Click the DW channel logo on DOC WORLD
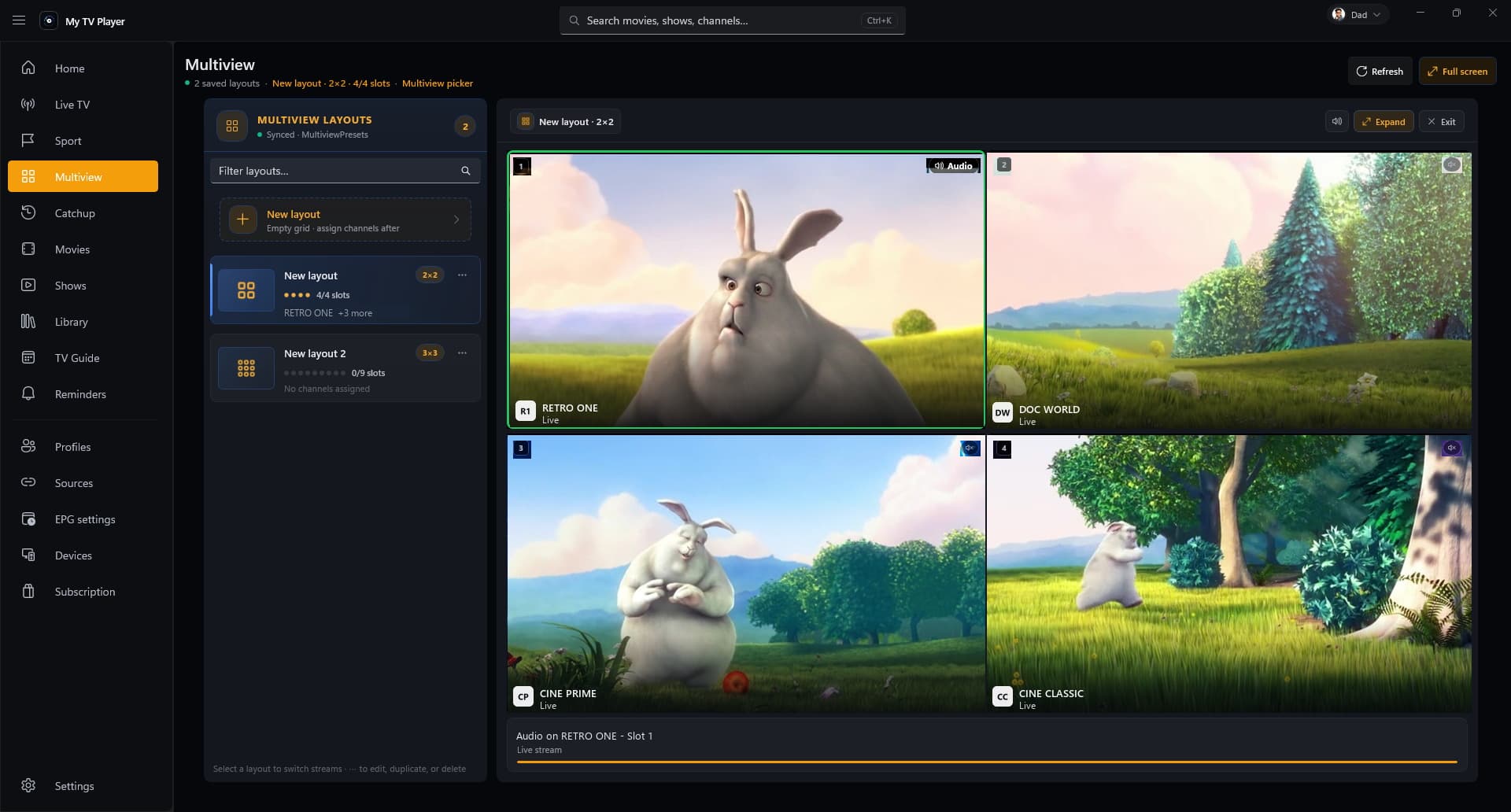The height and width of the screenshot is (812, 1511). click(x=1002, y=412)
